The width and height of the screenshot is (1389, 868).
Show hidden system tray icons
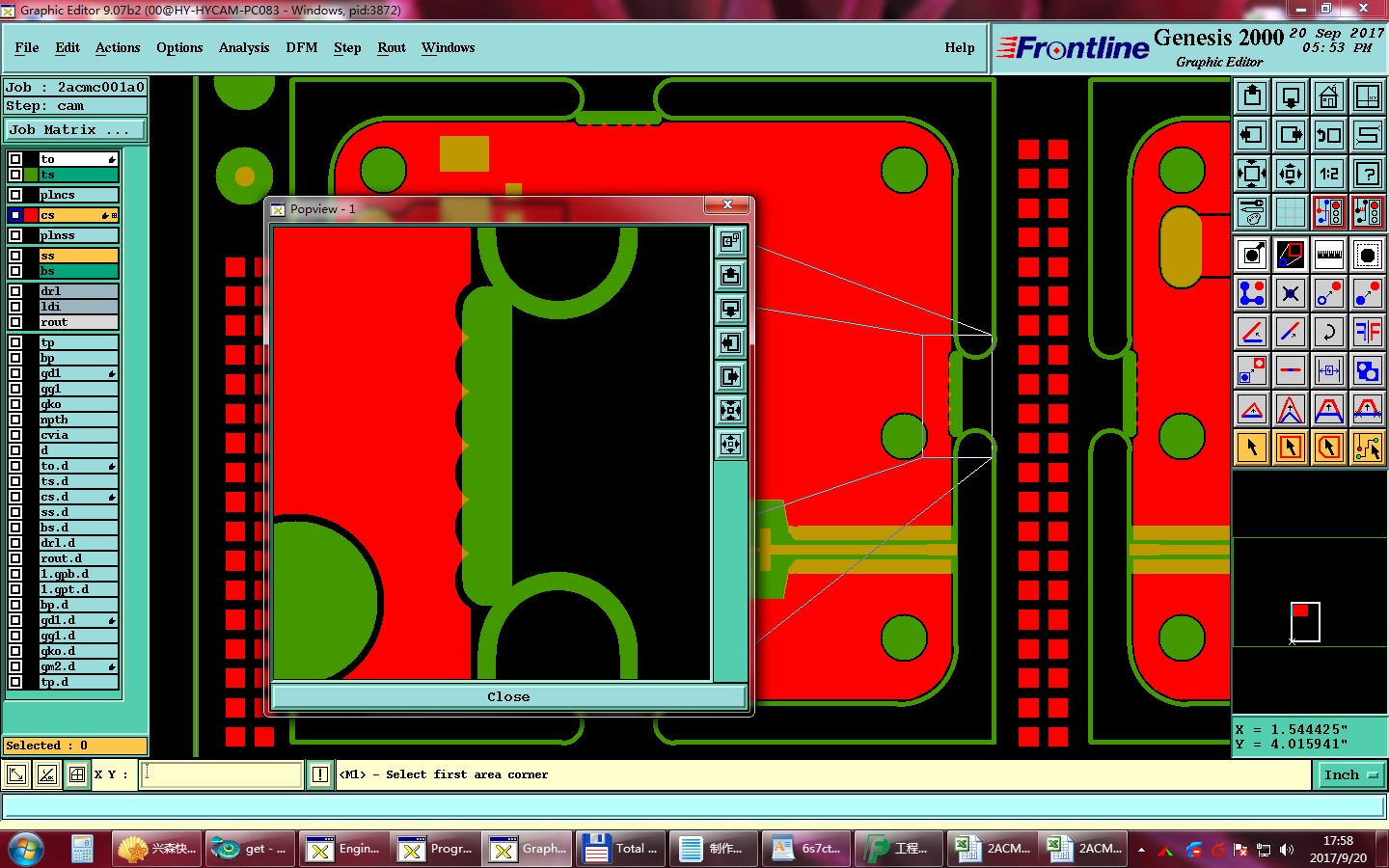1141,850
